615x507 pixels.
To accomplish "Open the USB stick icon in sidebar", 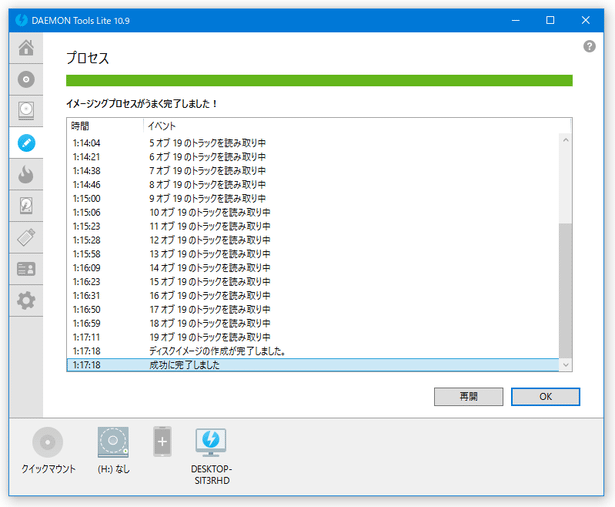I will pyautogui.click(x=26, y=237).
